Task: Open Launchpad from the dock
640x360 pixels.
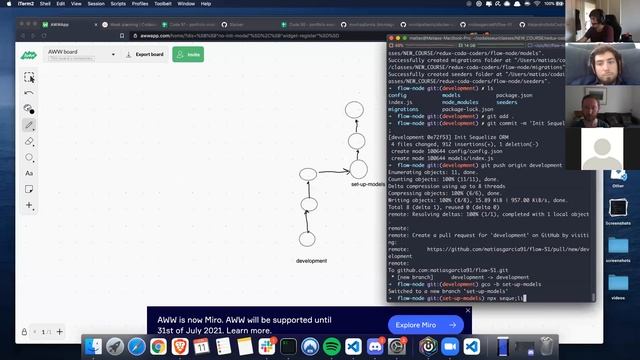Action: (115, 347)
